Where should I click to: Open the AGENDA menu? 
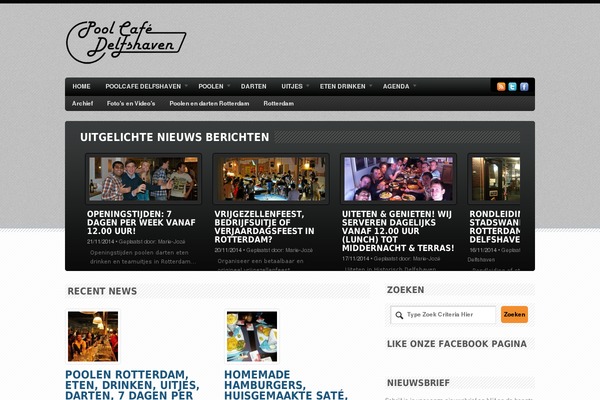click(x=396, y=87)
